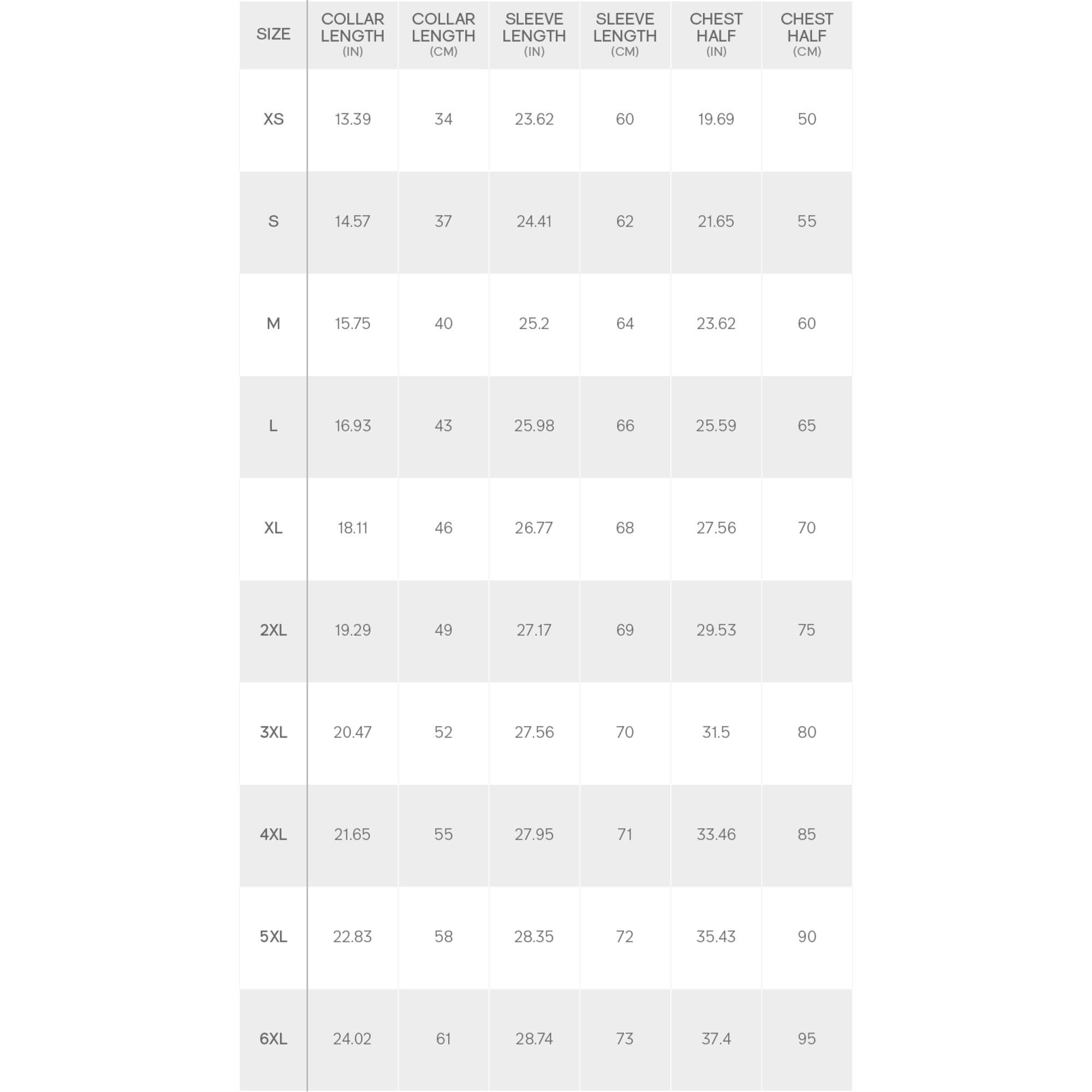Click the 31.5 chest half value

click(x=716, y=732)
